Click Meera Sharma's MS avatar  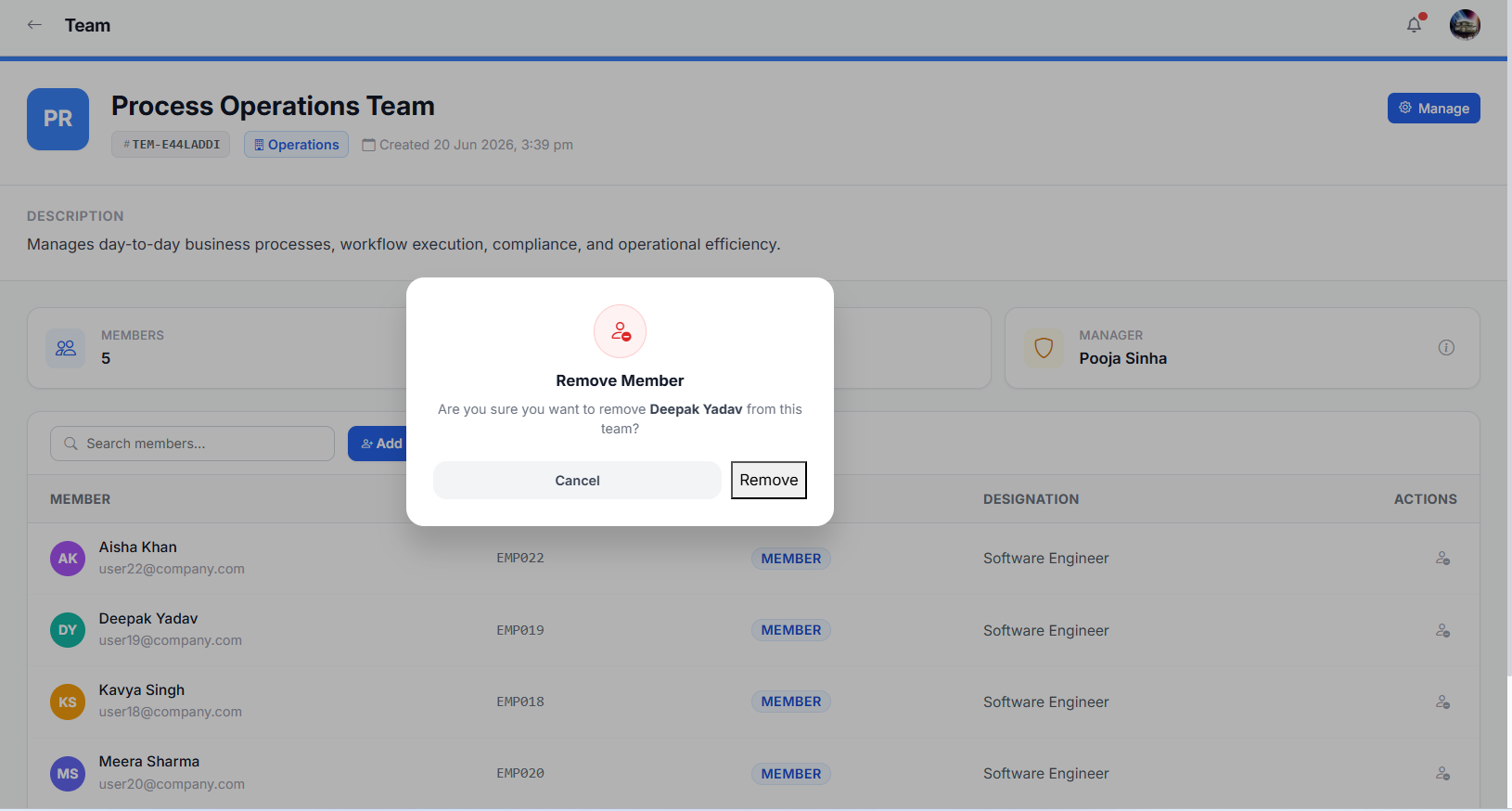[x=68, y=773]
